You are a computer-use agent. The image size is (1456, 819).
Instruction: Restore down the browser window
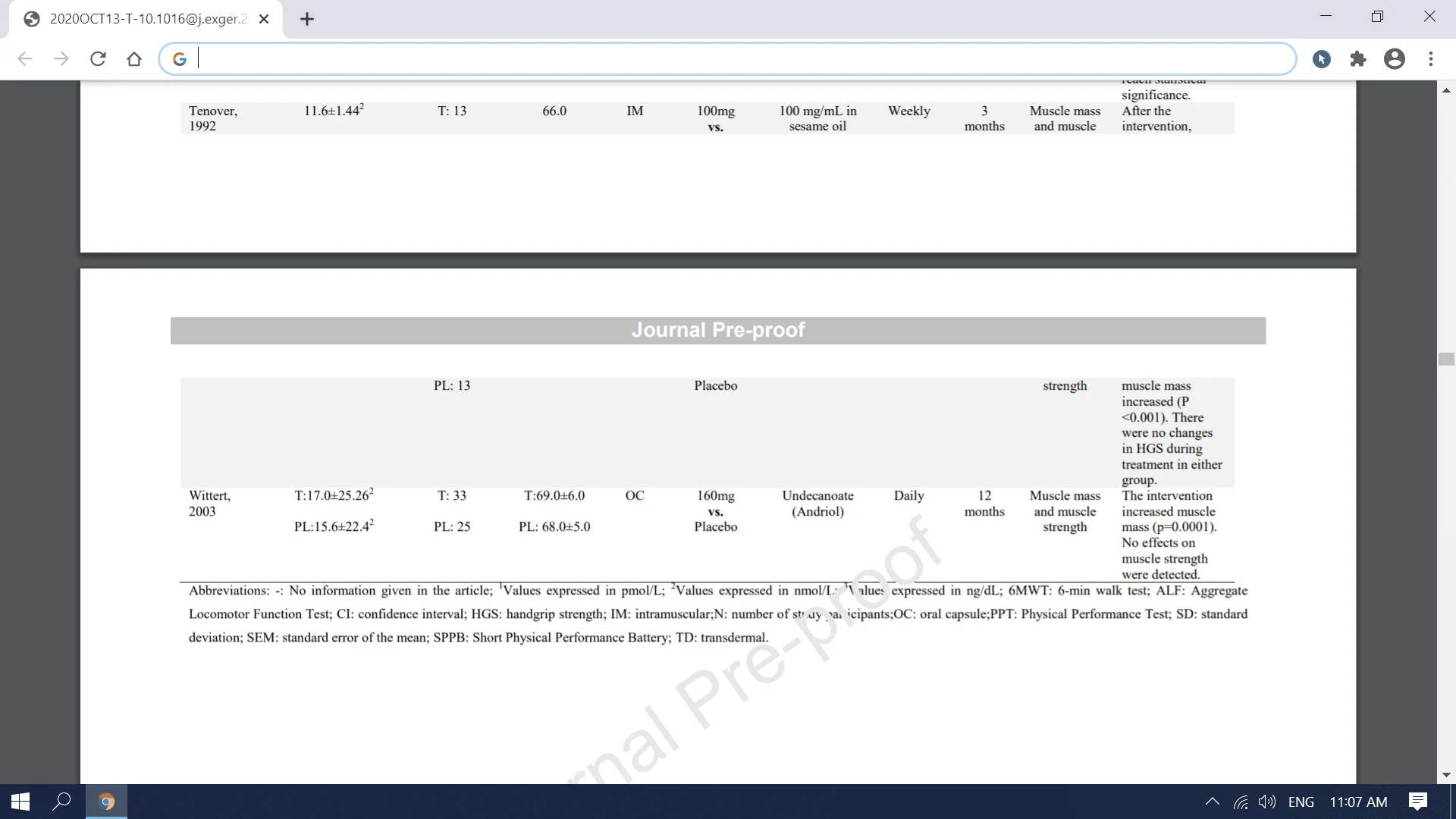point(1377,17)
